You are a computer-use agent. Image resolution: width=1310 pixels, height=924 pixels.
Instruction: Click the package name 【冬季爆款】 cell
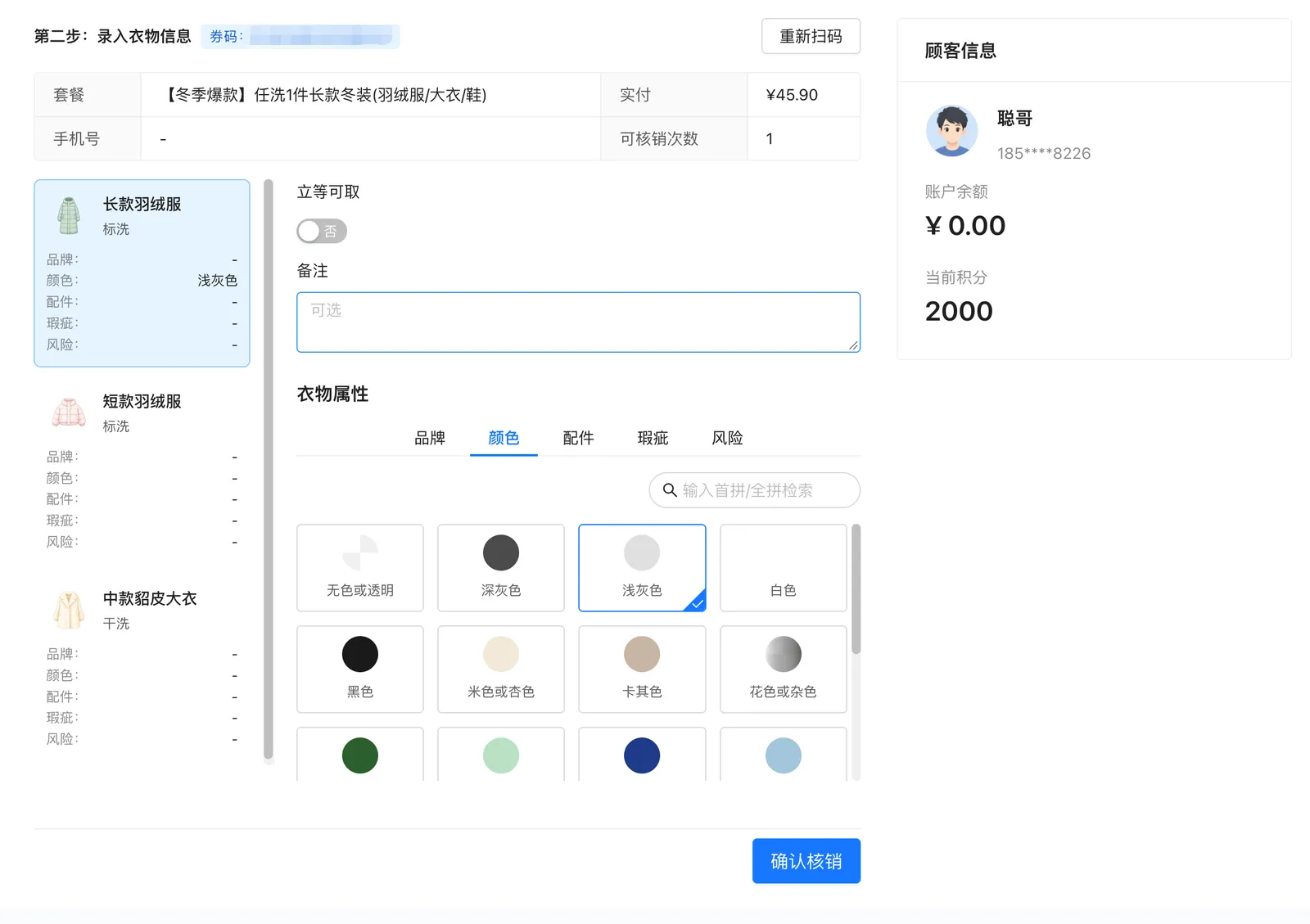(371, 95)
